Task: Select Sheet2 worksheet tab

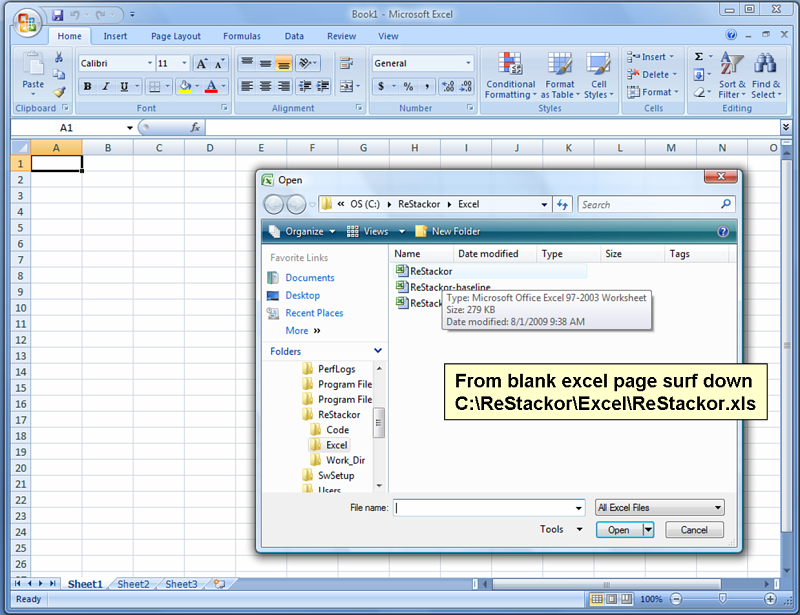Action: (133, 584)
